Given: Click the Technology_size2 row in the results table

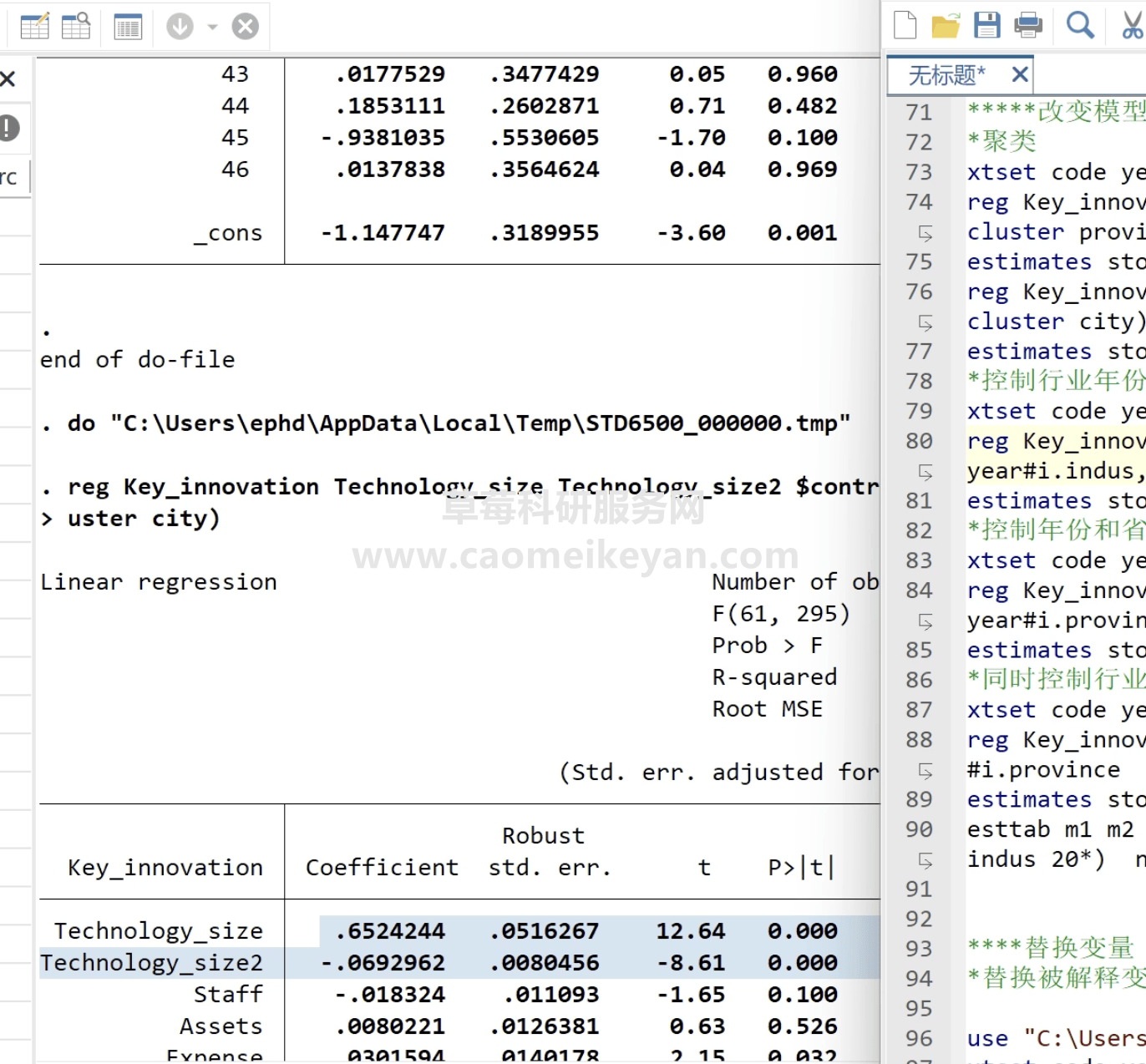Looking at the screenshot, I should pyautogui.click(x=151, y=963).
